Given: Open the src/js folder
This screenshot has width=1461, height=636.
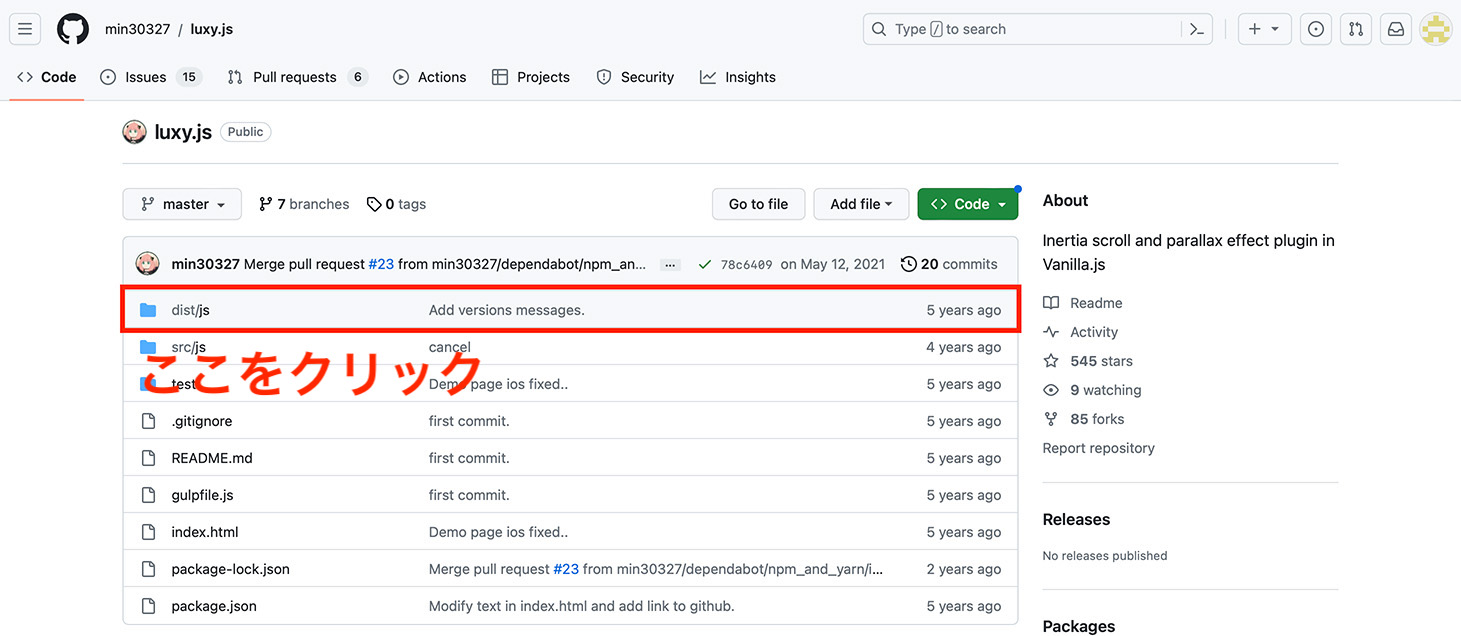Looking at the screenshot, I should pos(188,347).
